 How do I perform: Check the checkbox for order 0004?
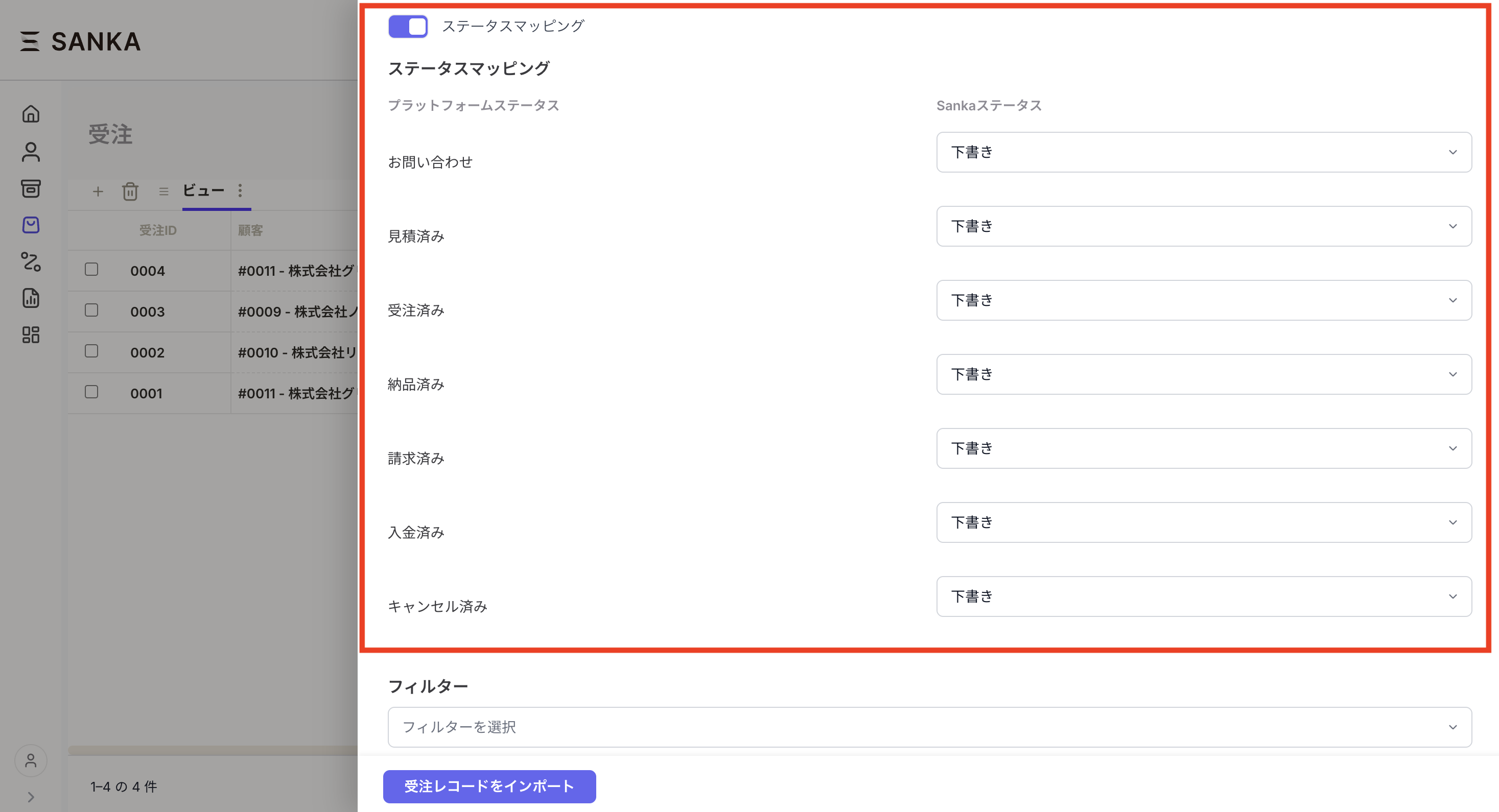click(91, 269)
